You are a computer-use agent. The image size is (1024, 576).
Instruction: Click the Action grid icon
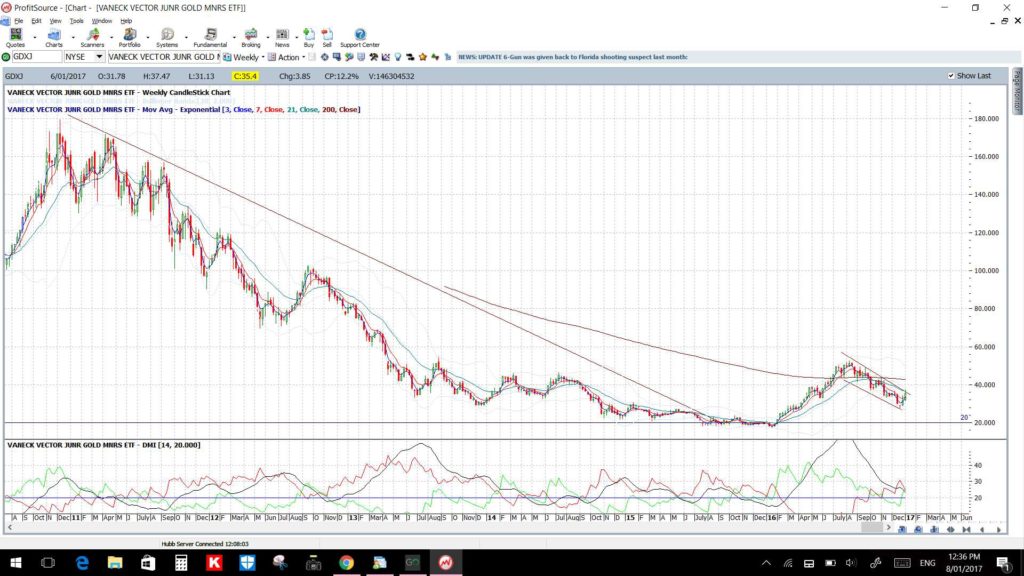[272, 57]
